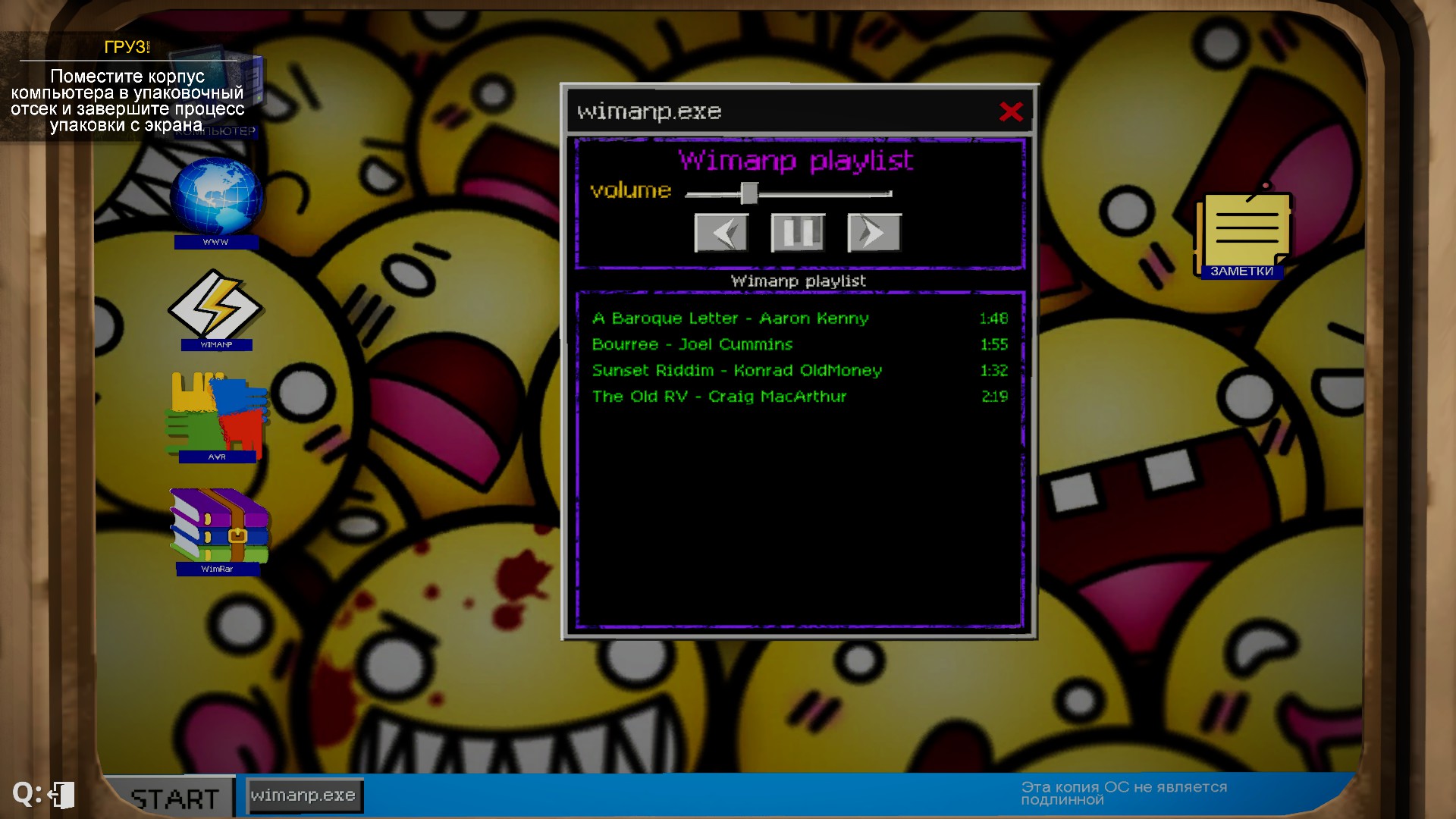This screenshot has height=819, width=1456.
Task: Open the computer desktop icon at top left
Action: [216, 91]
